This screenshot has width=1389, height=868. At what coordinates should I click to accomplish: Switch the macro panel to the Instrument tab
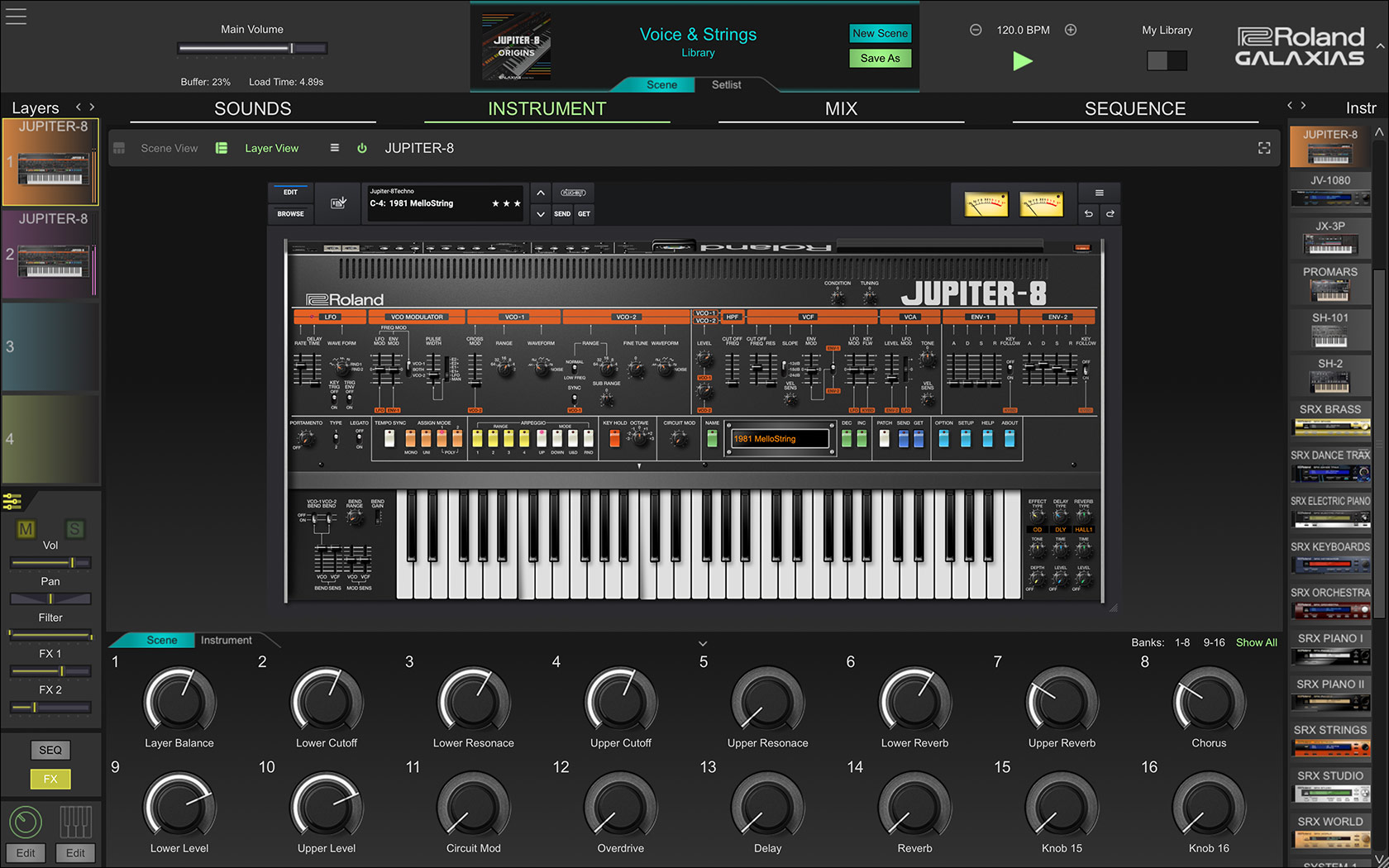[226, 640]
